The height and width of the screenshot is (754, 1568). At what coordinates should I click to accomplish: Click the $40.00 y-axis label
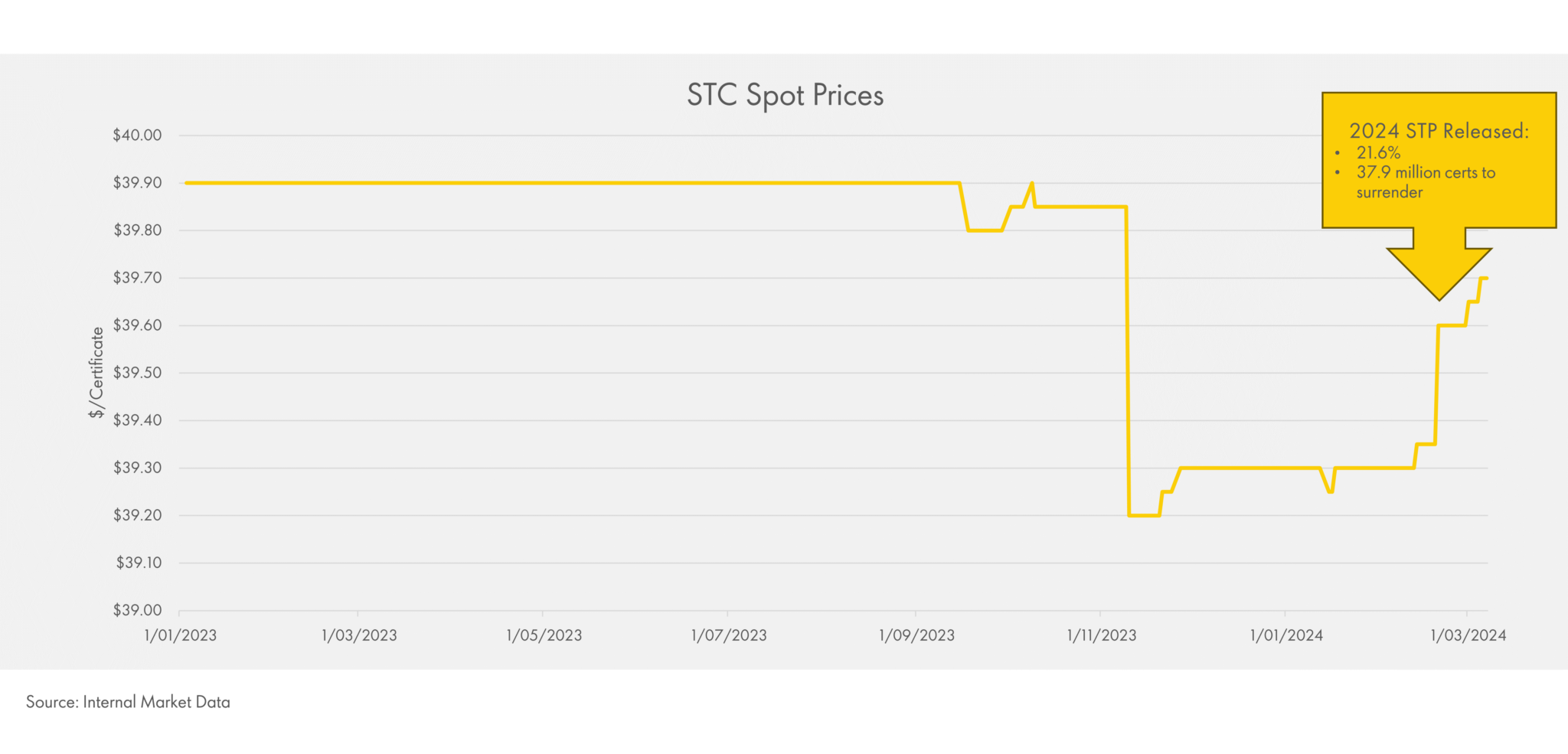click(x=138, y=135)
